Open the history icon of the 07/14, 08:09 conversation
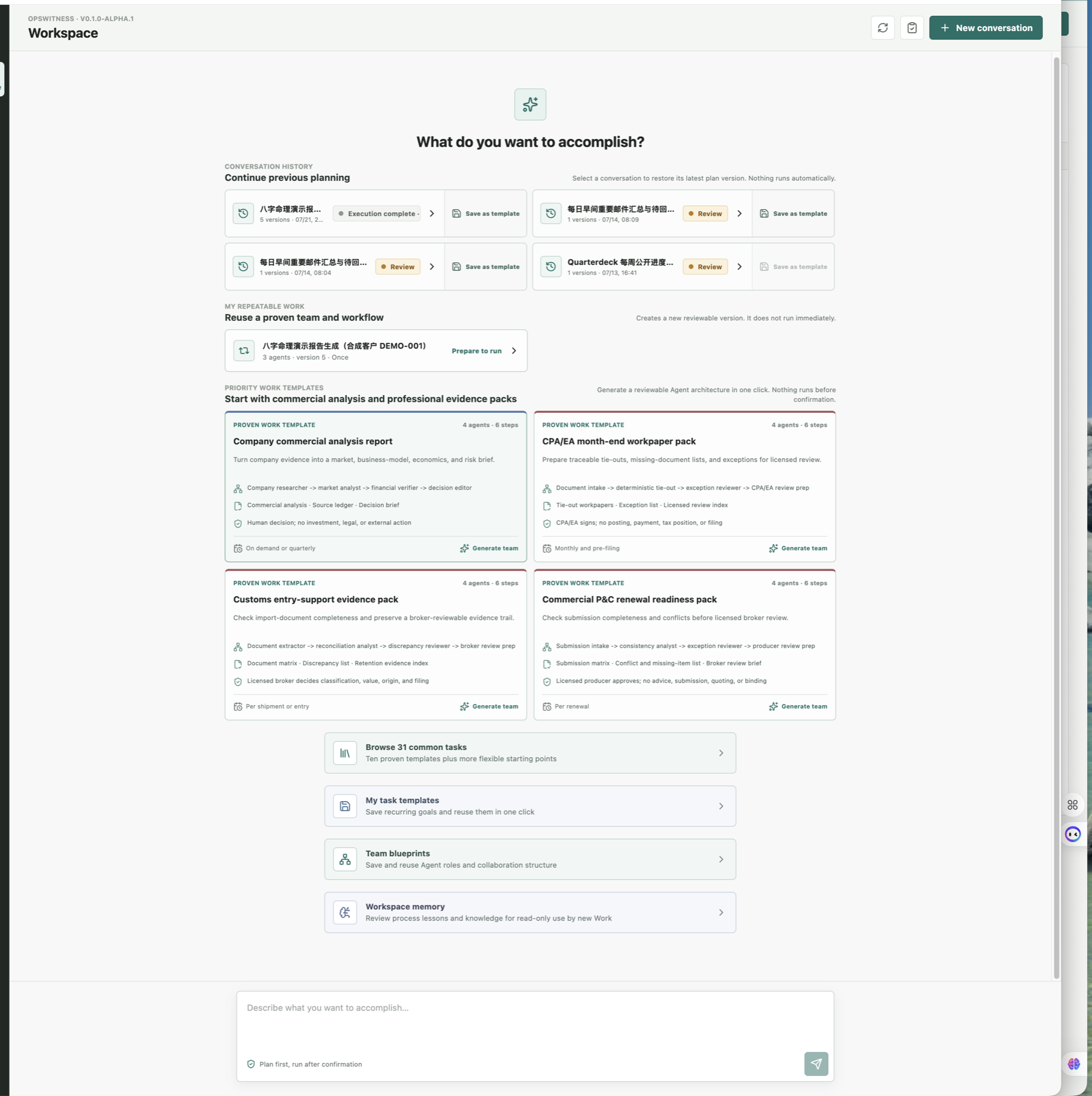The image size is (1092, 1096). click(551, 214)
